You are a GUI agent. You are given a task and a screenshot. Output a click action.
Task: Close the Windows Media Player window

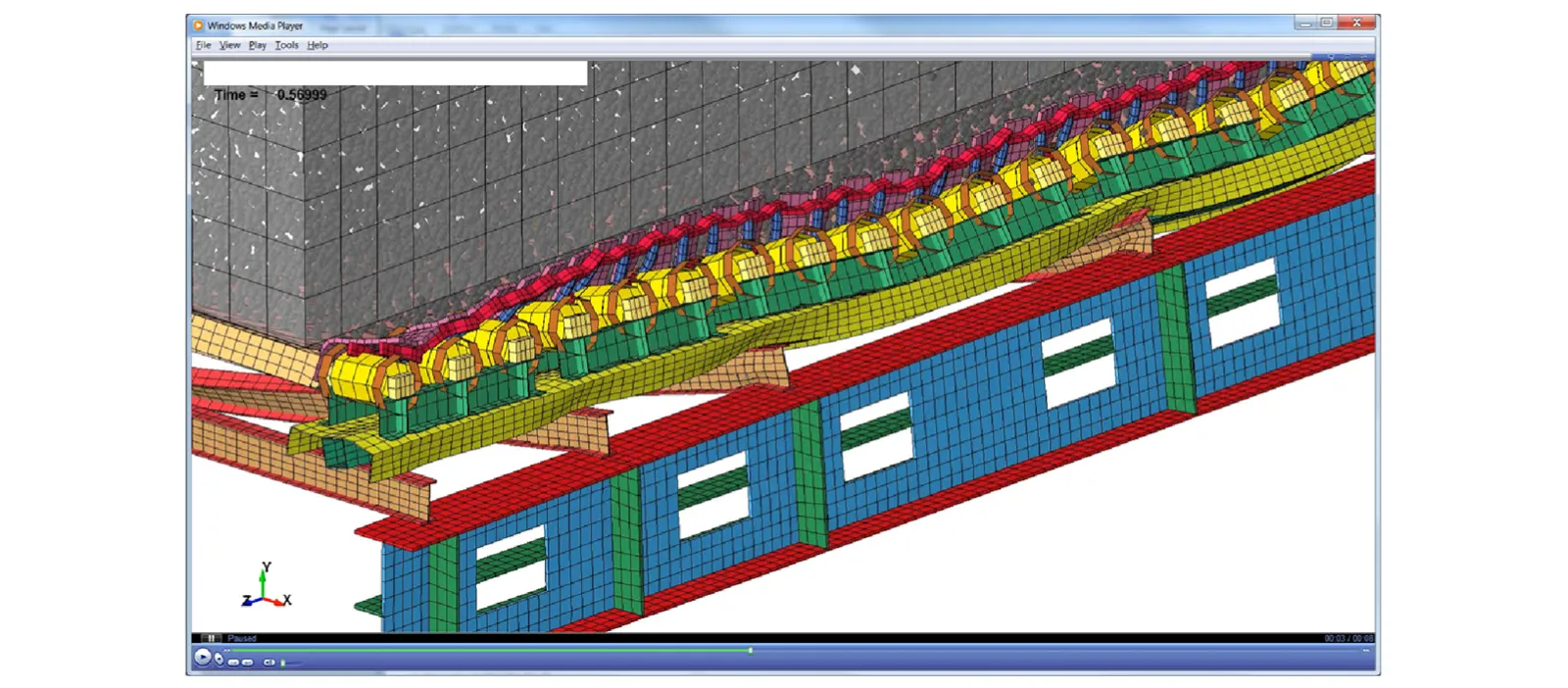click(x=1357, y=23)
